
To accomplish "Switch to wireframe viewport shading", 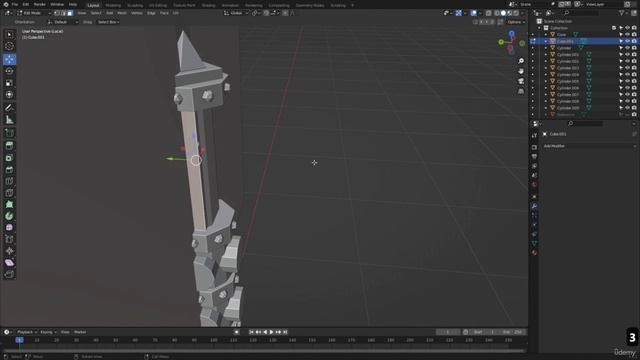I will pos(497,13).
